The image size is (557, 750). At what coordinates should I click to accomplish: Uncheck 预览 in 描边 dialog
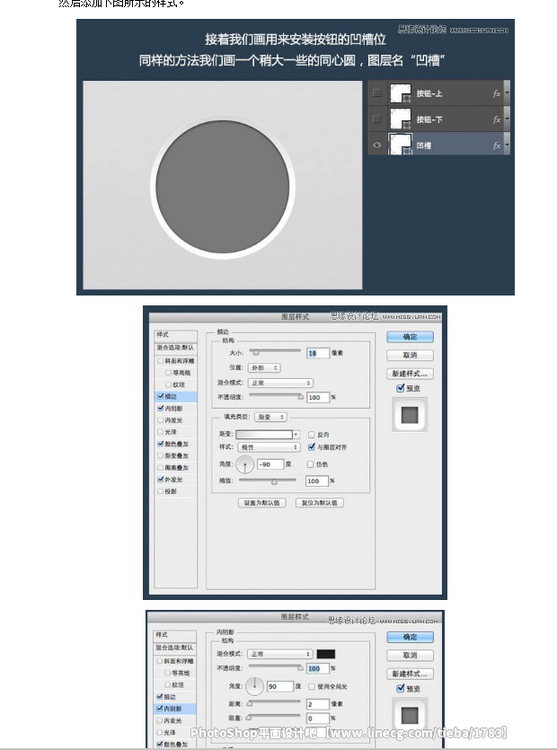coord(401,388)
